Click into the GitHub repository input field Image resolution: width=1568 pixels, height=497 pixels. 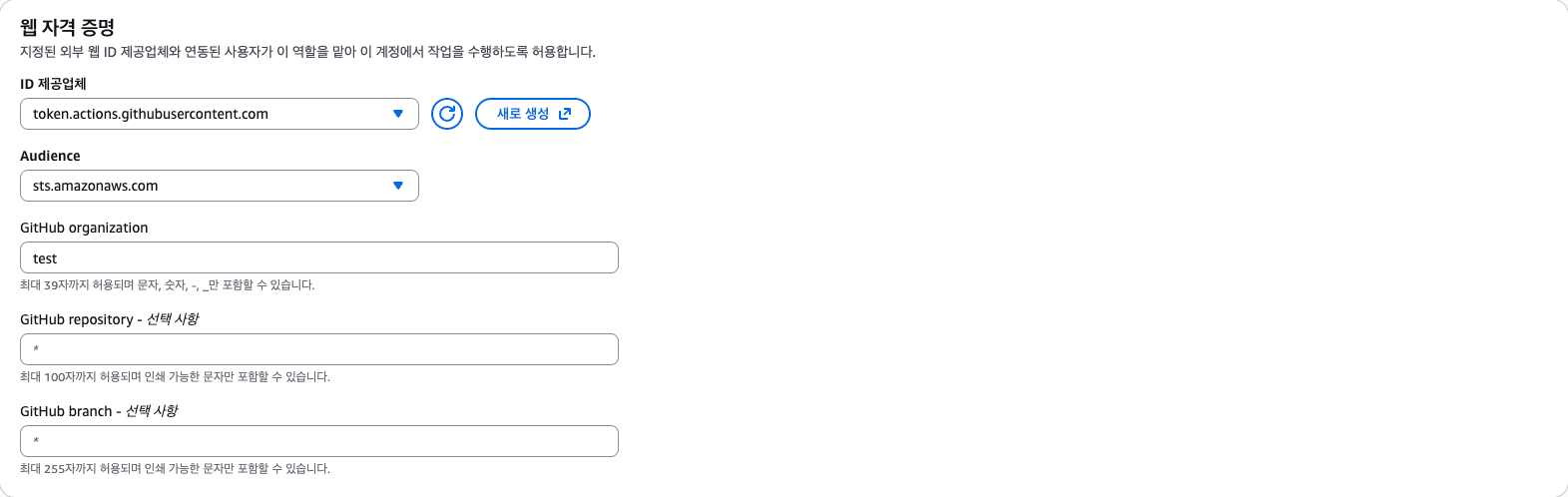click(318, 349)
